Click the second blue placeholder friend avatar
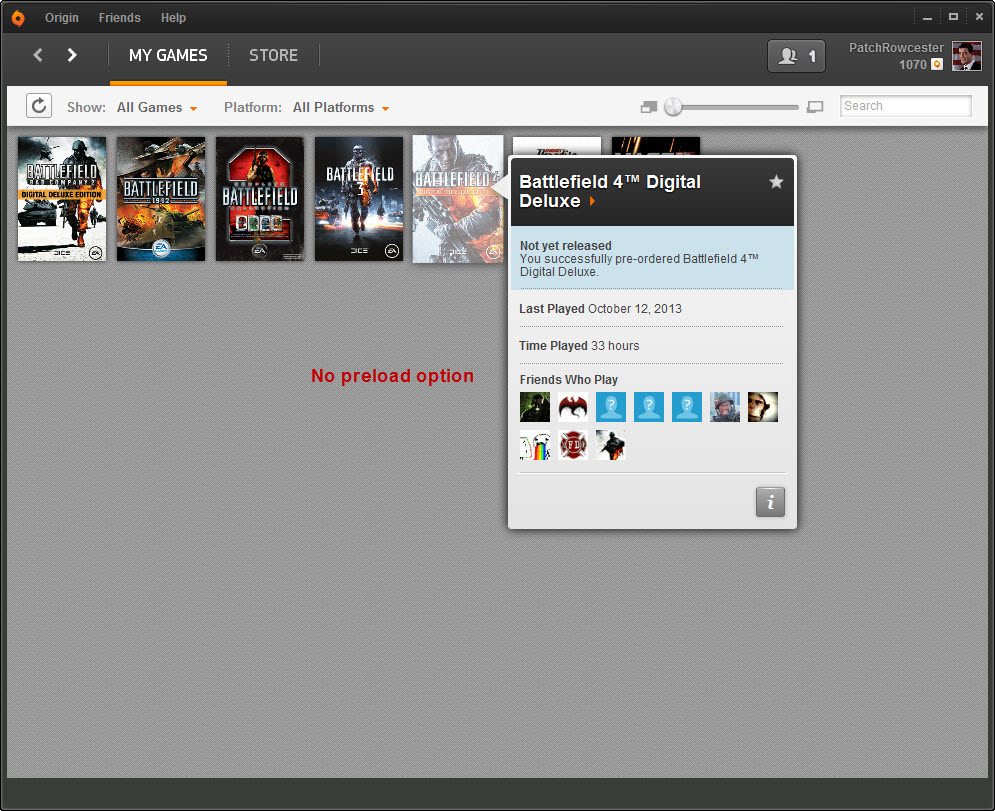The width and height of the screenshot is (995, 811). [x=649, y=407]
